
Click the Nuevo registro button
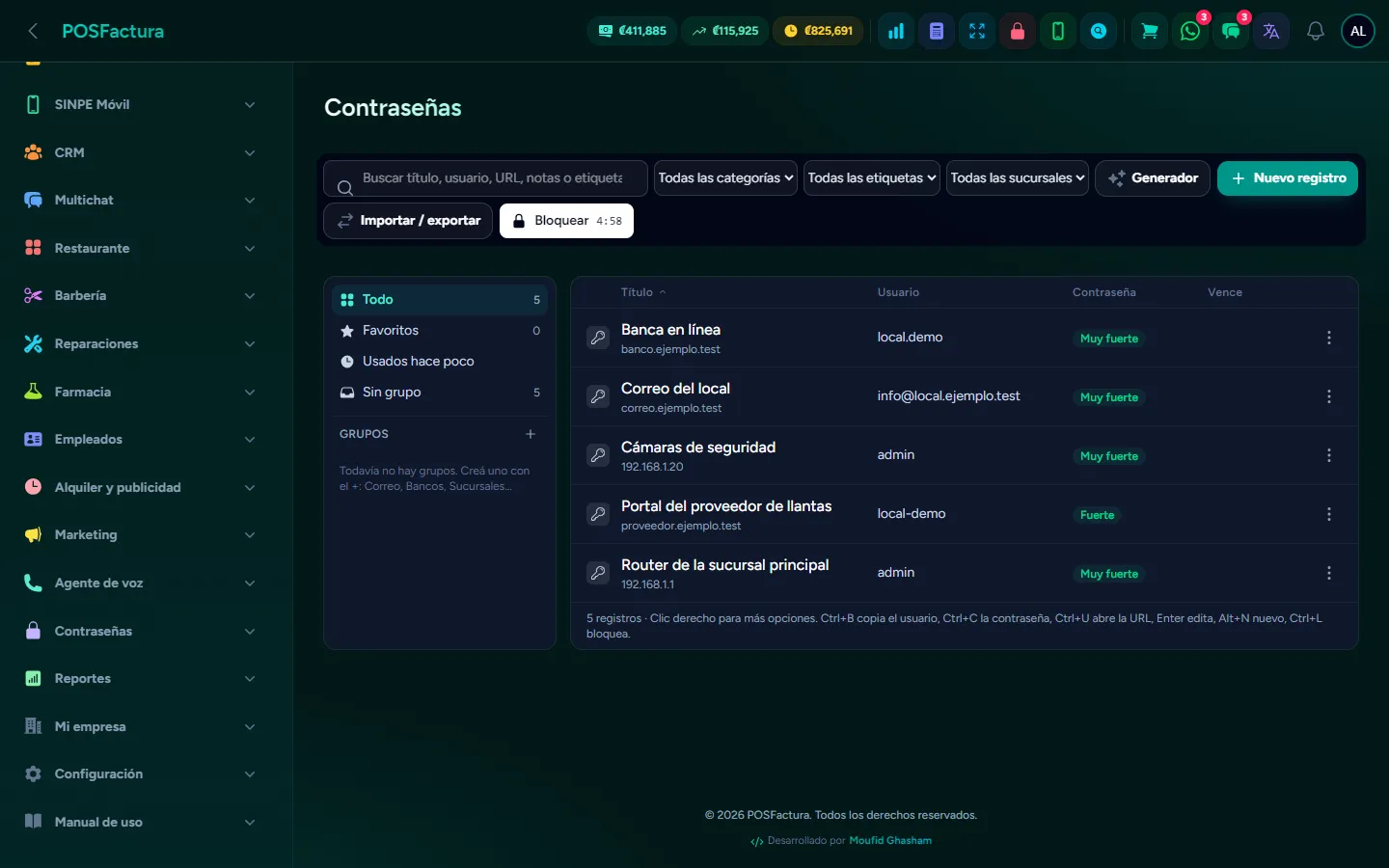coord(1288,177)
